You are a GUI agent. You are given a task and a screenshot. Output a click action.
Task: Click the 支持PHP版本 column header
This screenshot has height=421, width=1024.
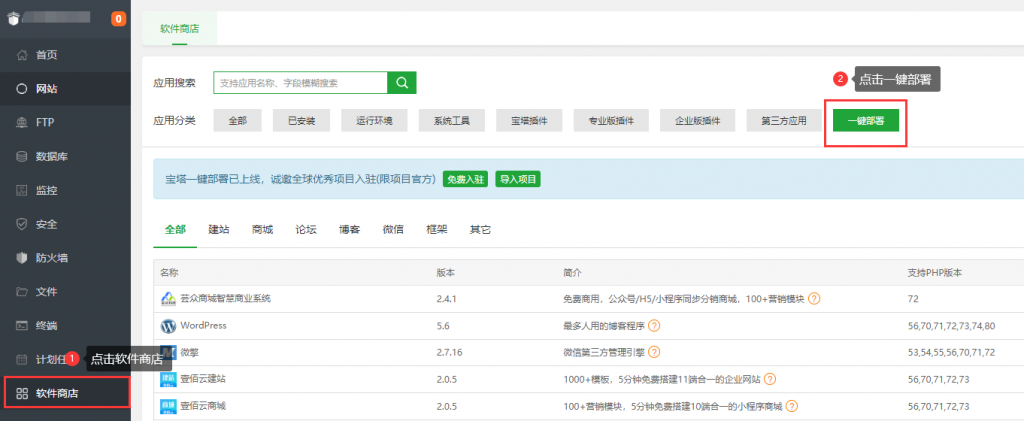tap(935, 273)
